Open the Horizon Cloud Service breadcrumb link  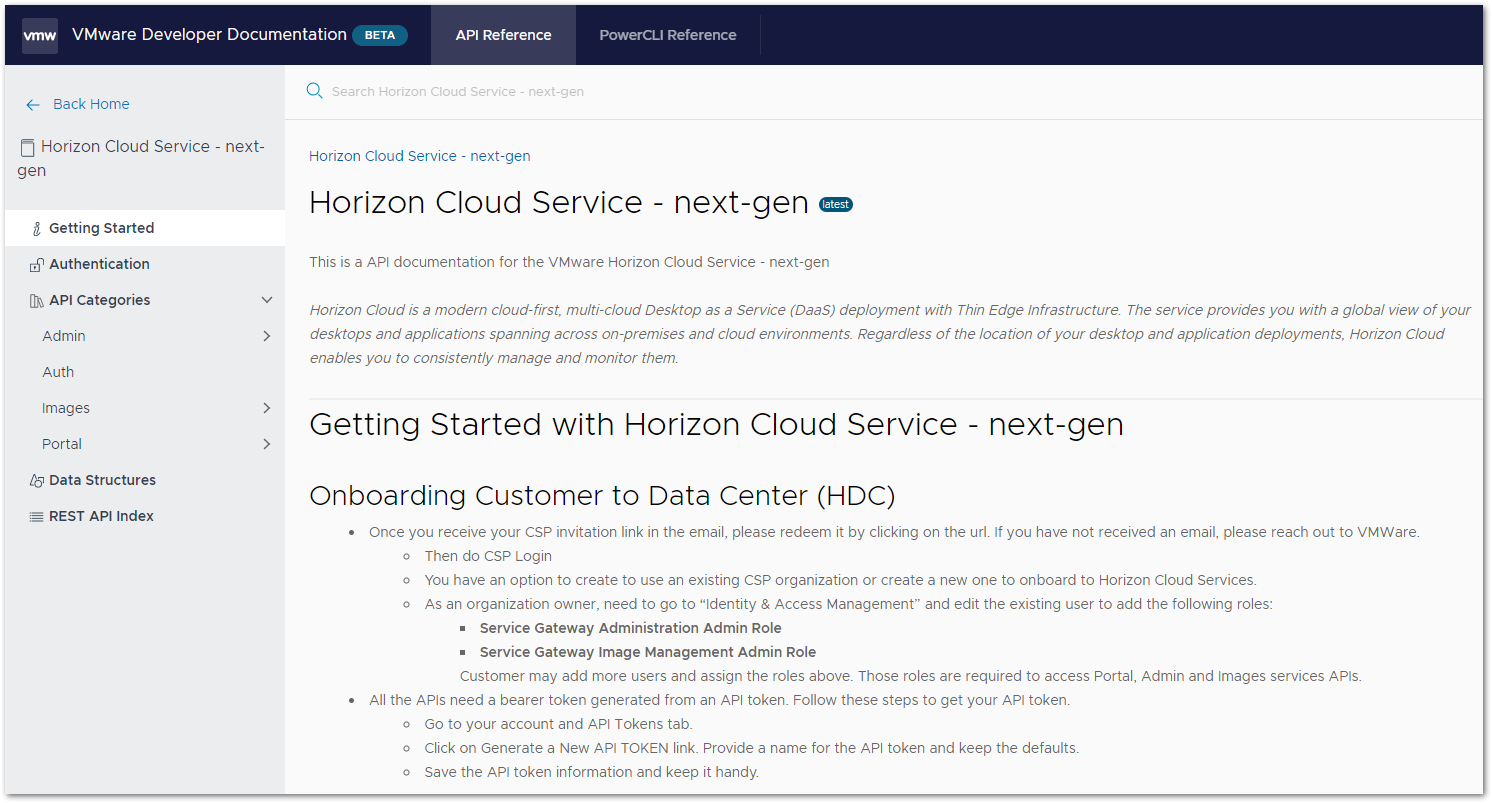419,156
